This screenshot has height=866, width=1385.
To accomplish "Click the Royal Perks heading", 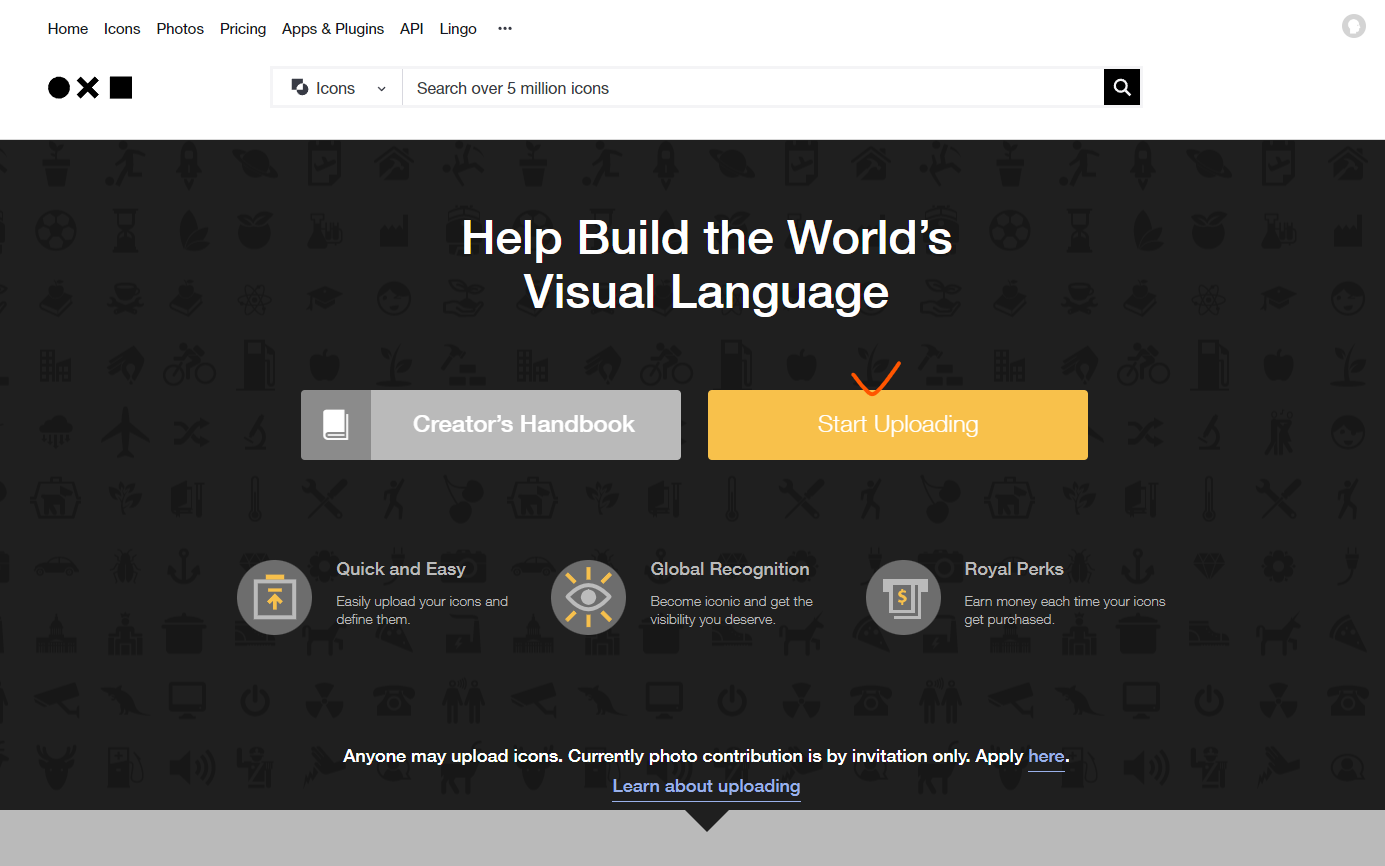I will click(x=1014, y=569).
